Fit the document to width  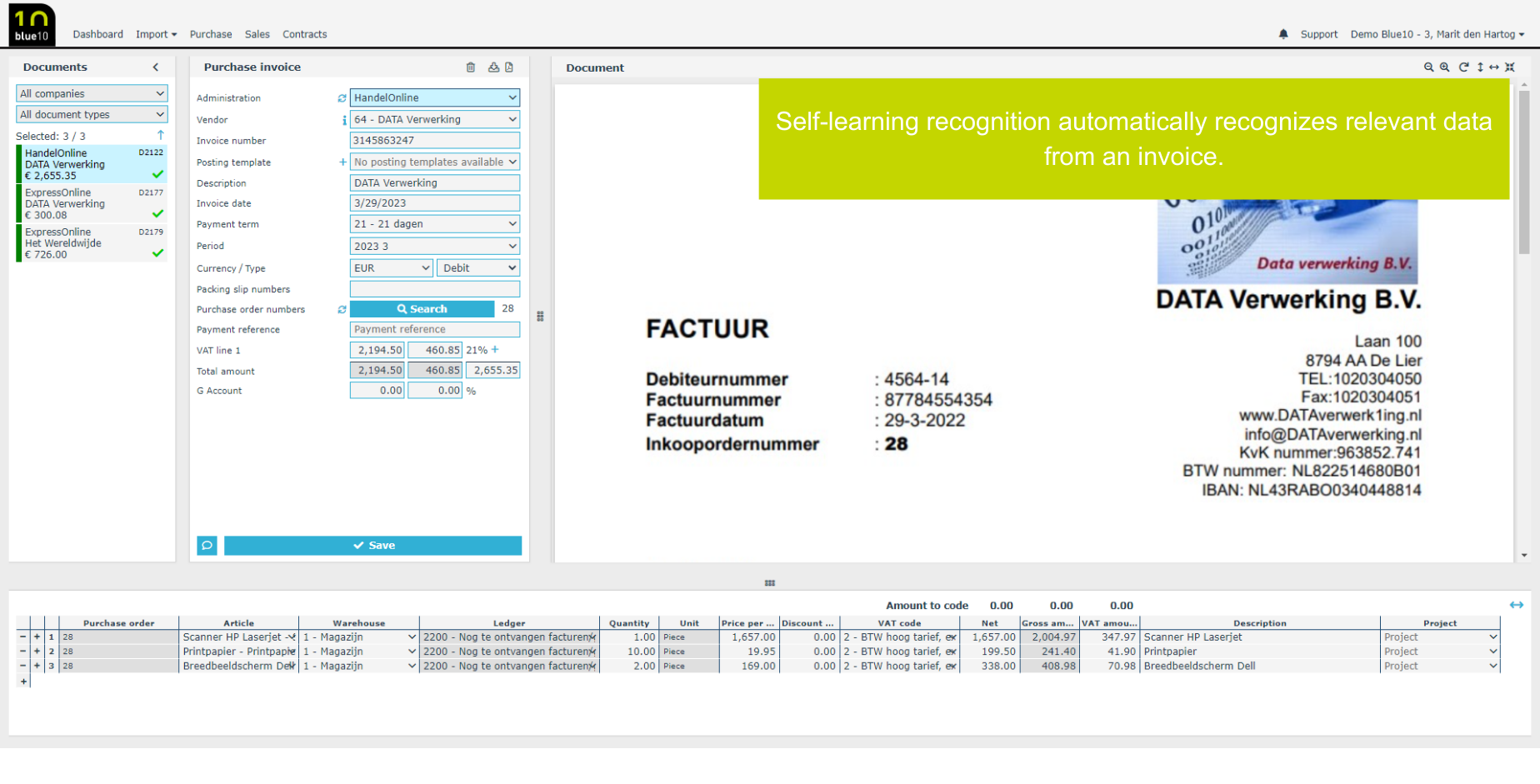(1494, 67)
